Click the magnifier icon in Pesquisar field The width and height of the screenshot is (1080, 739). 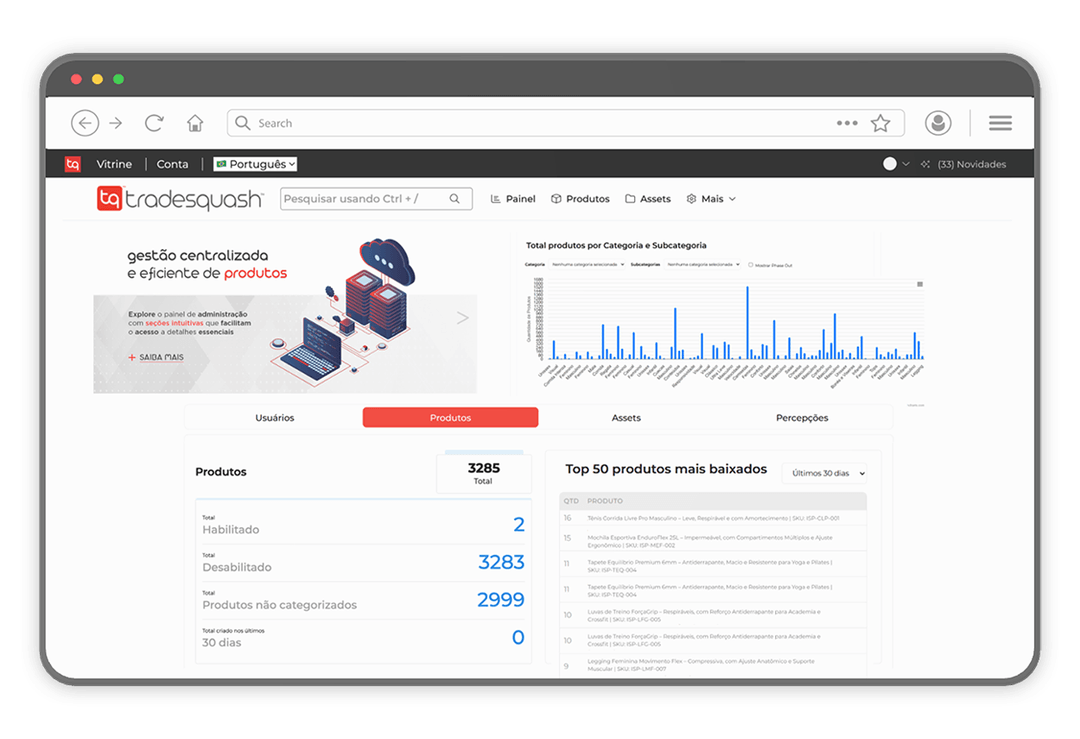tap(455, 199)
